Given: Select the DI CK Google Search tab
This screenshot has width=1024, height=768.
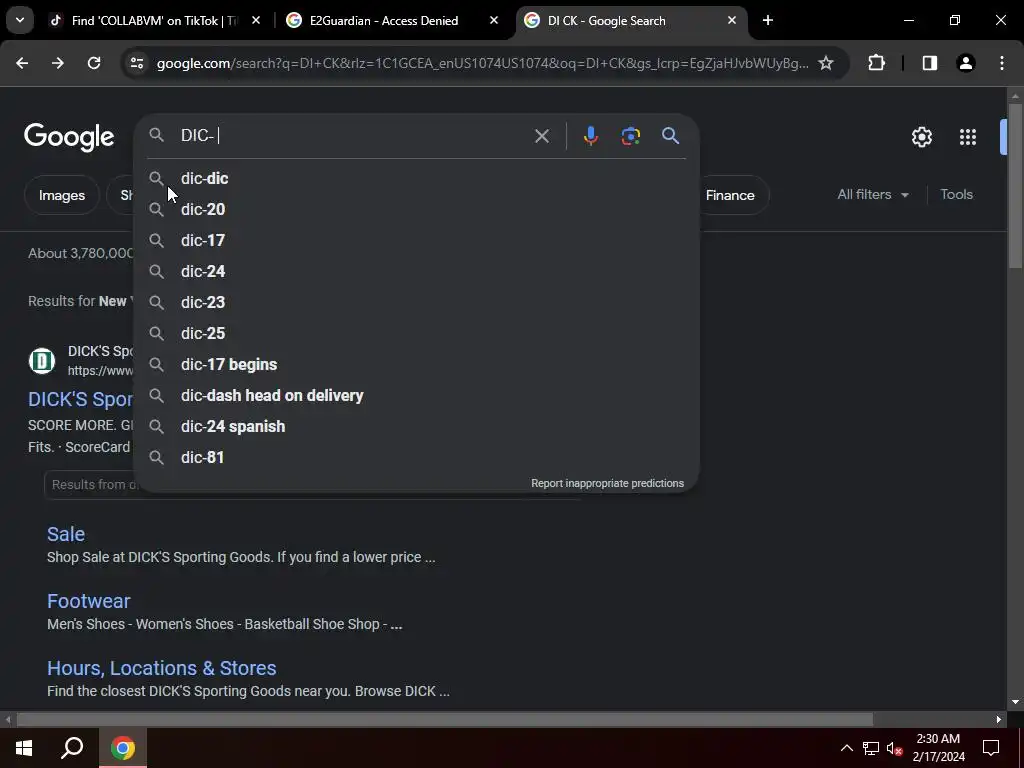Looking at the screenshot, I should [x=607, y=20].
